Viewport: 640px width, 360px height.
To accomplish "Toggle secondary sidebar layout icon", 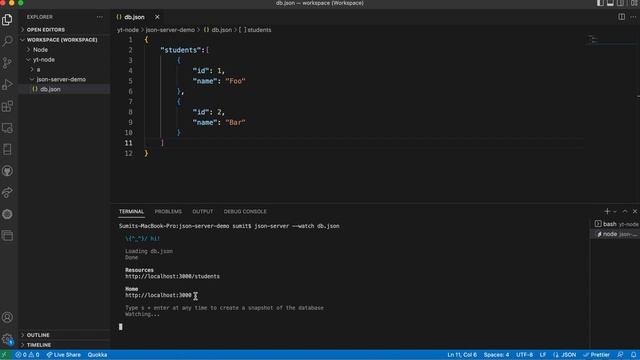I will (620, 3).
